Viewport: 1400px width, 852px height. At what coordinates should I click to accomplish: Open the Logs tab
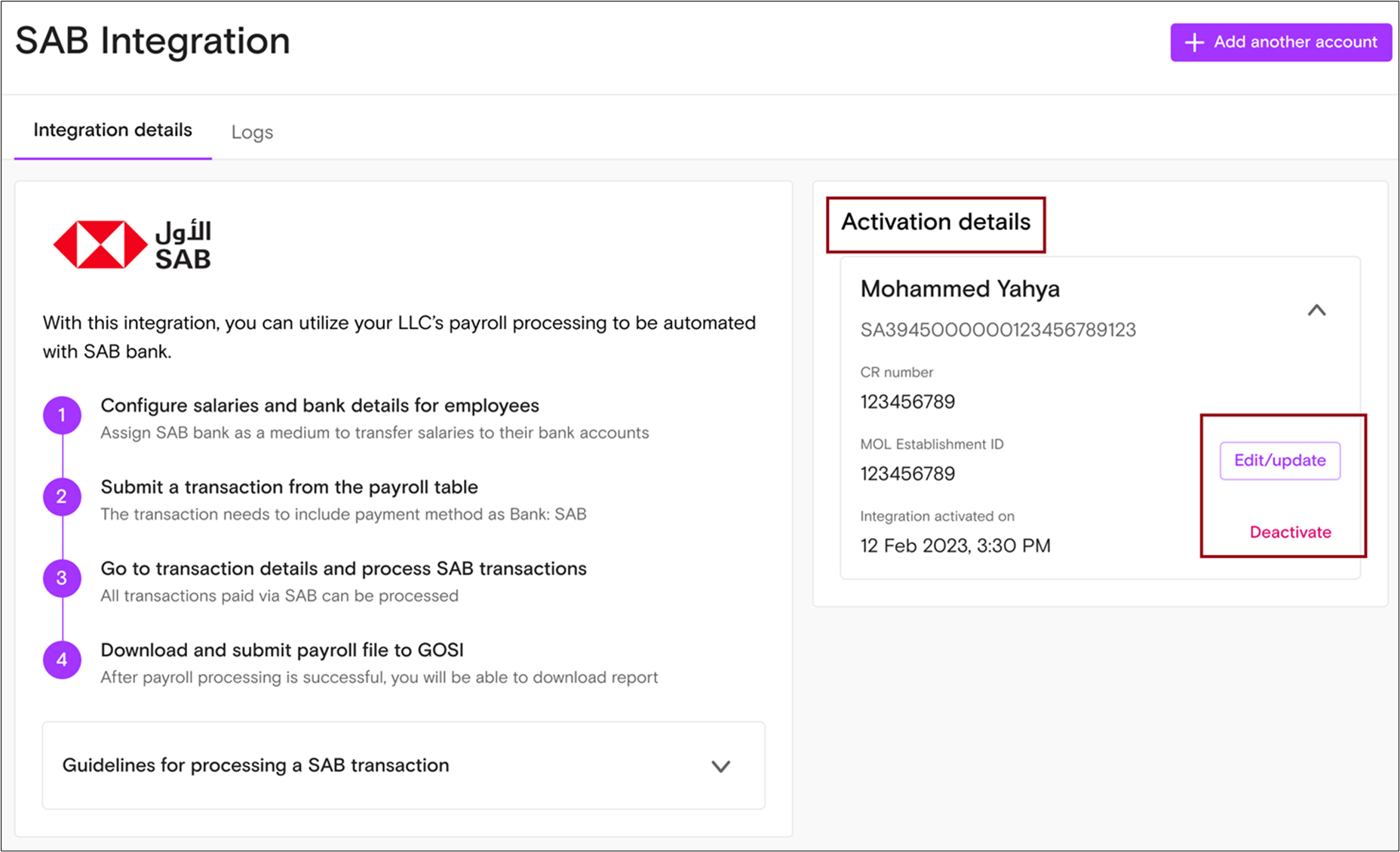click(x=252, y=132)
